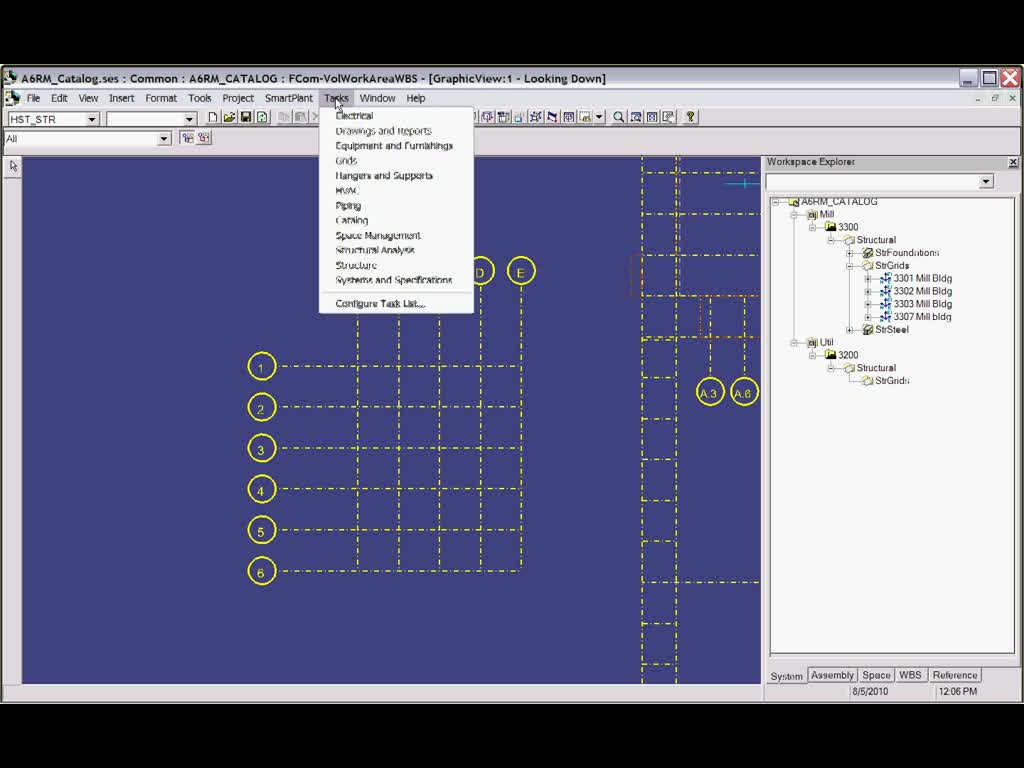Select Systems and Specifications task
This screenshot has height=768, width=1024.
tap(396, 280)
